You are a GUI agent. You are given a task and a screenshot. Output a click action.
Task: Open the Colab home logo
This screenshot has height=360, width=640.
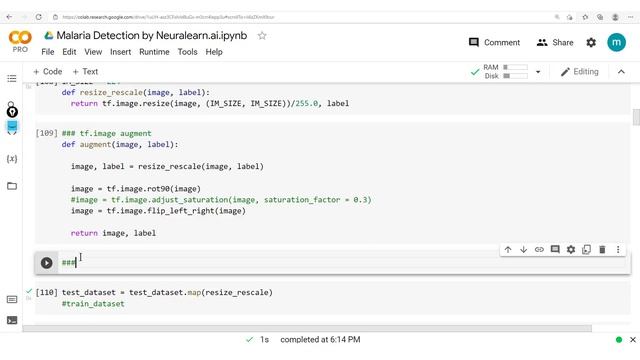click(20, 38)
